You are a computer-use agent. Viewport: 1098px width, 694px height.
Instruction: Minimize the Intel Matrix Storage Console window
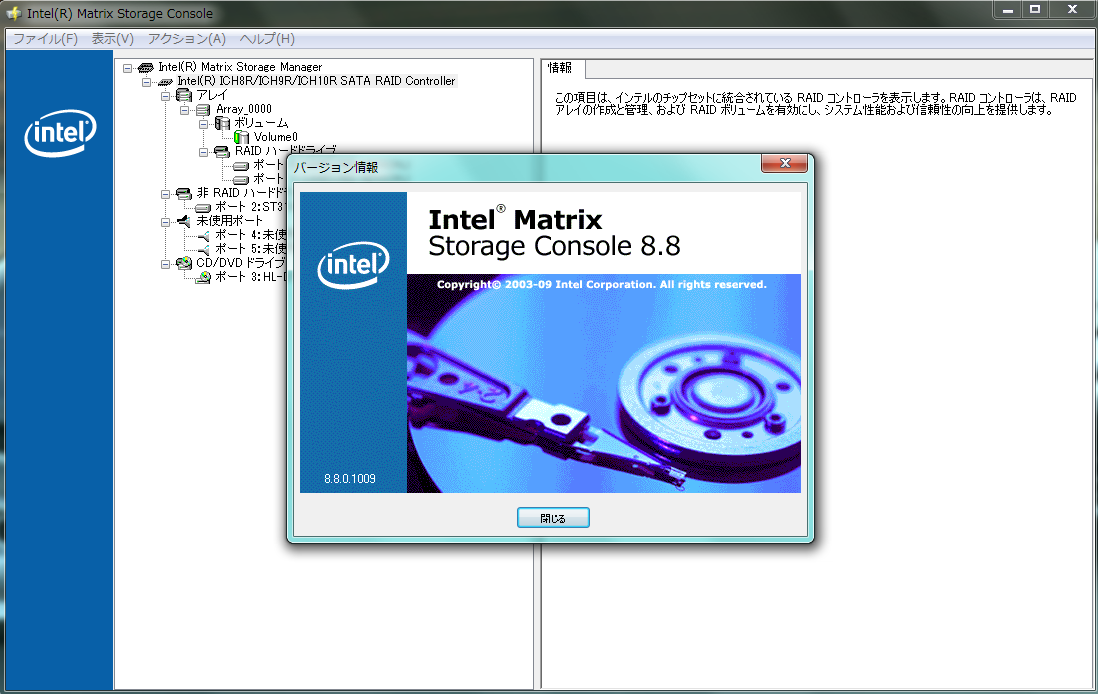click(x=1008, y=10)
